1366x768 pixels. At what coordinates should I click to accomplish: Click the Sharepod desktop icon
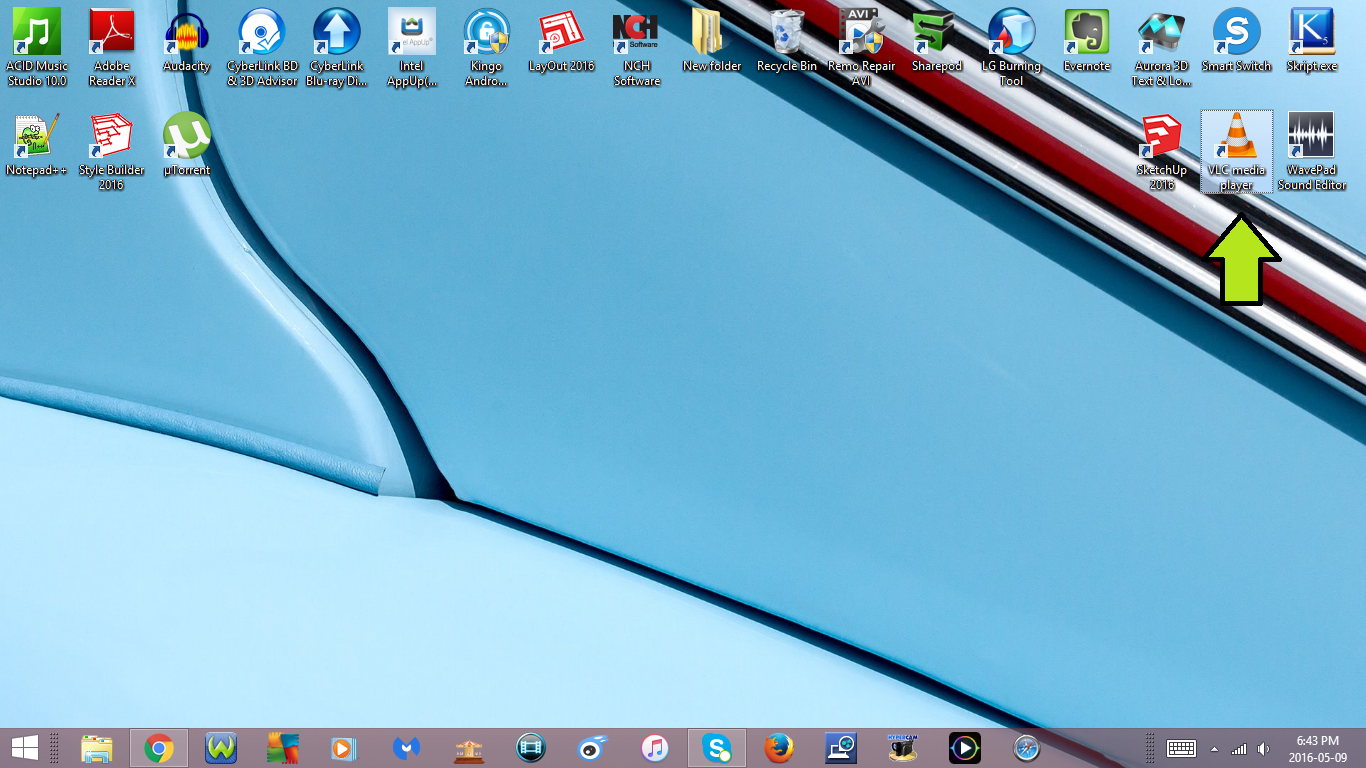pyautogui.click(x=937, y=42)
